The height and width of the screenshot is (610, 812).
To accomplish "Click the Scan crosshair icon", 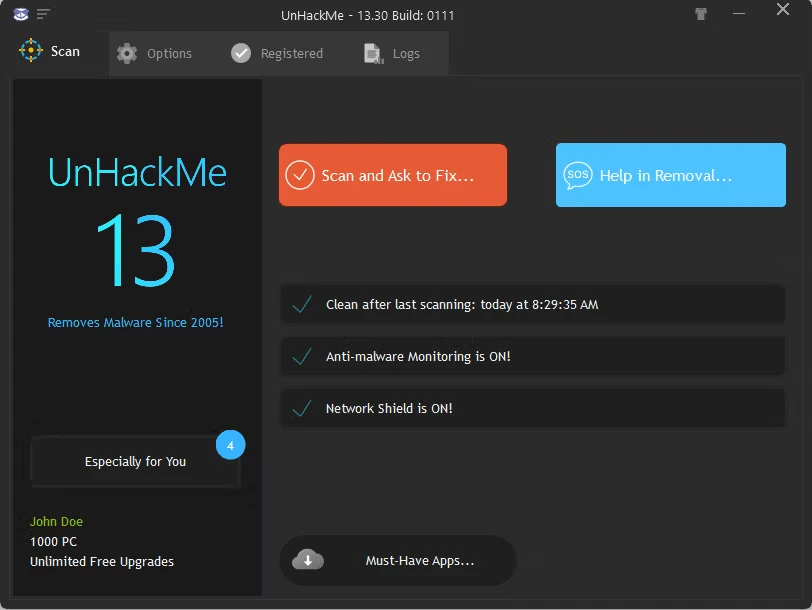I will coord(31,51).
